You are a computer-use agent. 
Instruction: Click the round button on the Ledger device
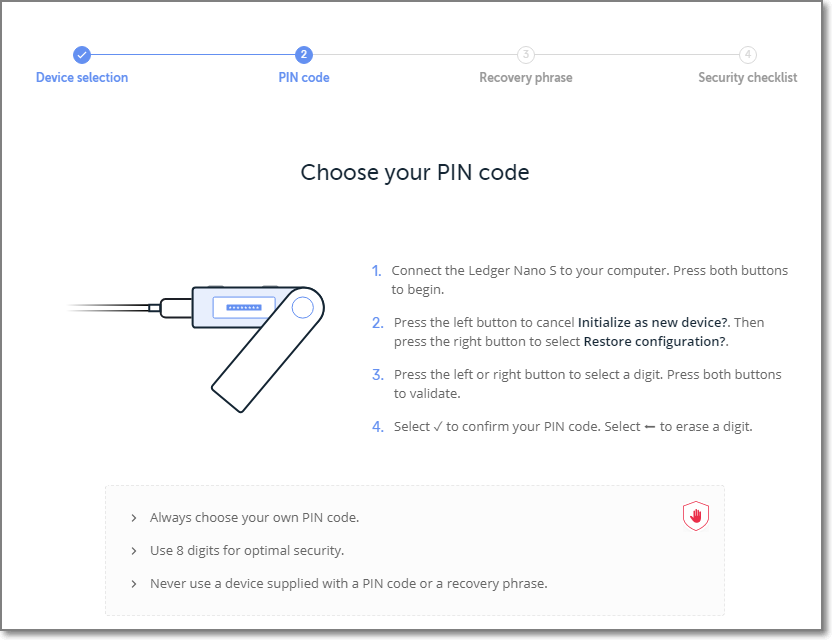point(302,308)
